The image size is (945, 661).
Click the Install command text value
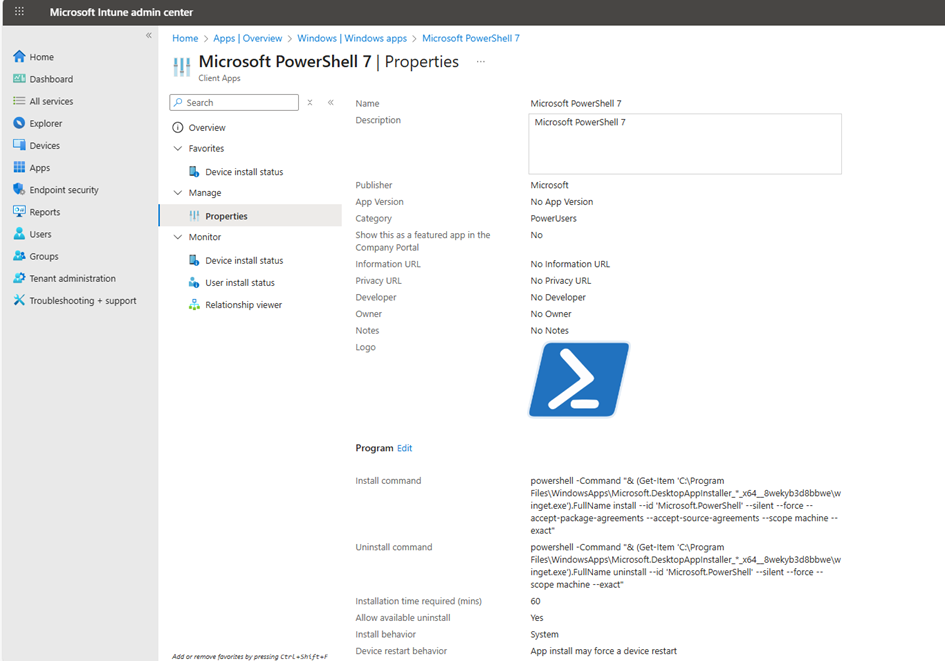(685, 506)
